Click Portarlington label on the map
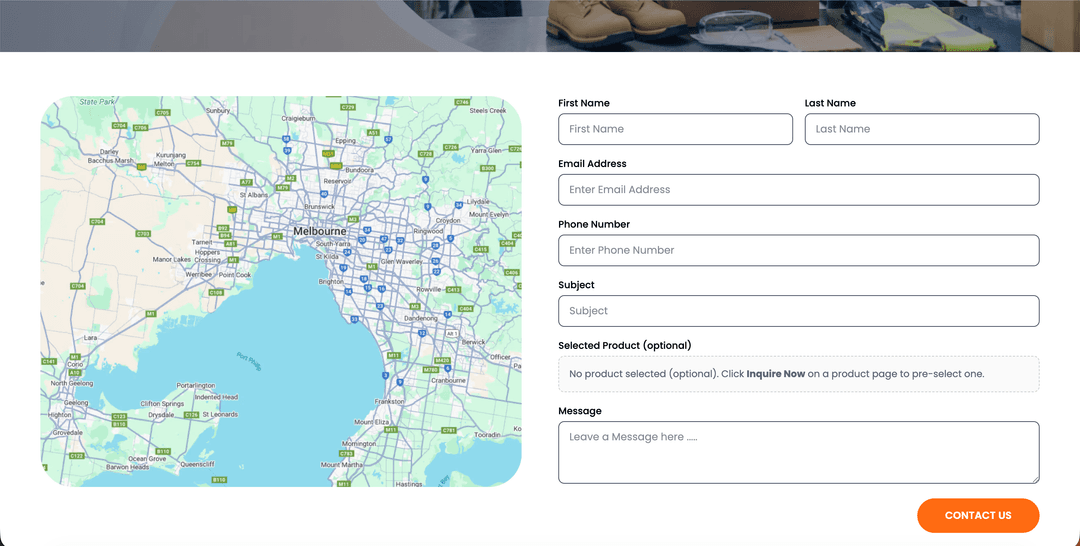This screenshot has width=1080, height=546. pyautogui.click(x=196, y=386)
